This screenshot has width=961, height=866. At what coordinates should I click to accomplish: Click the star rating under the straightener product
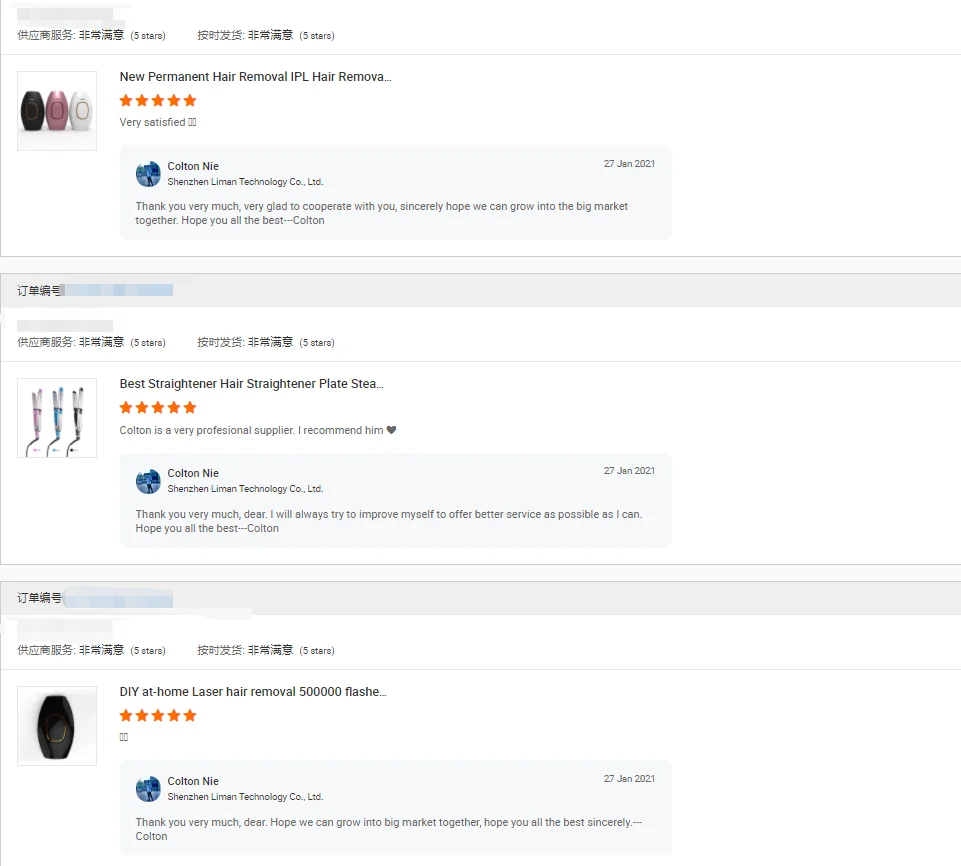click(158, 408)
